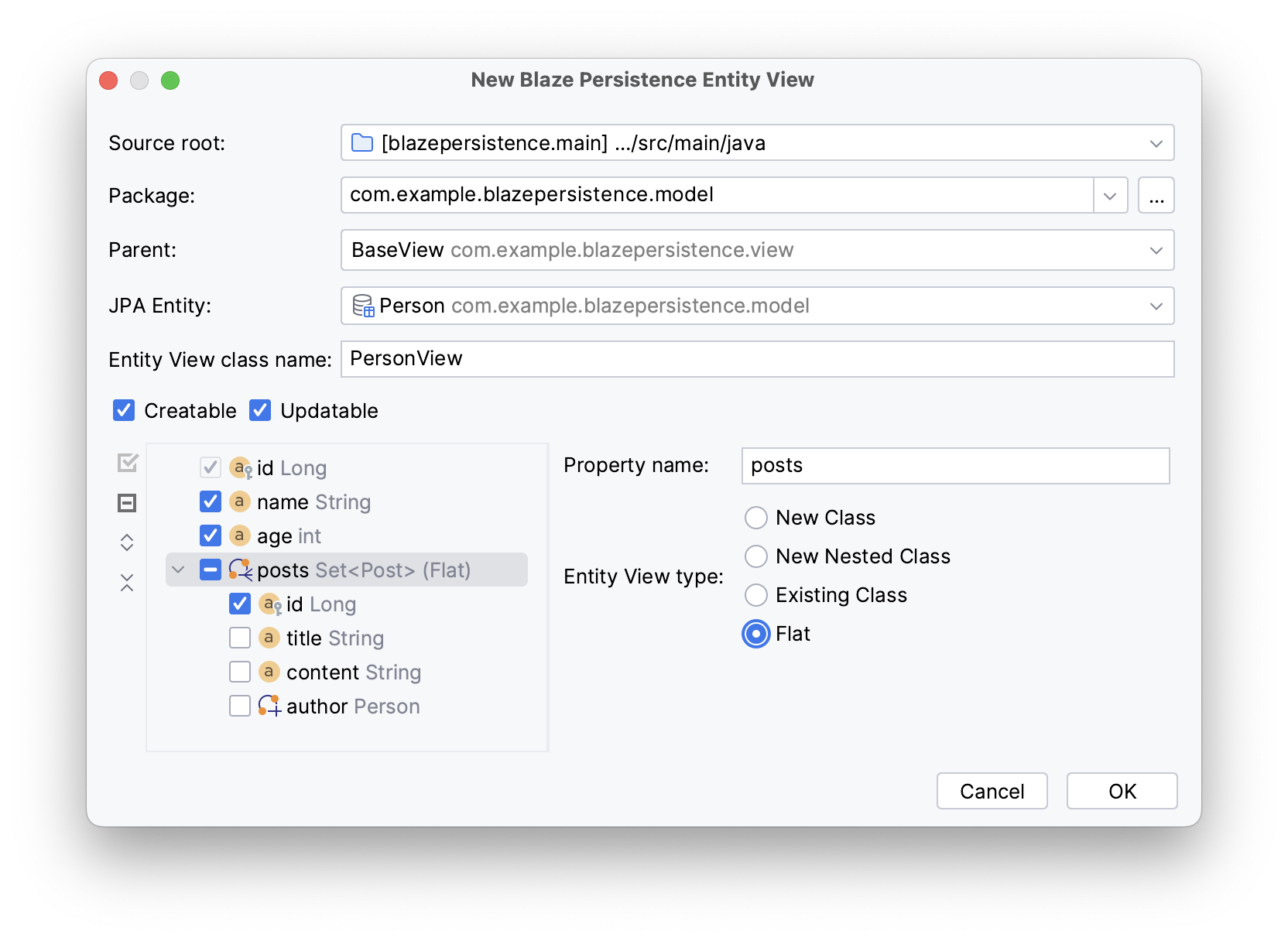
Task: Click the key attribute icon beside id Long
Action: coord(241,467)
